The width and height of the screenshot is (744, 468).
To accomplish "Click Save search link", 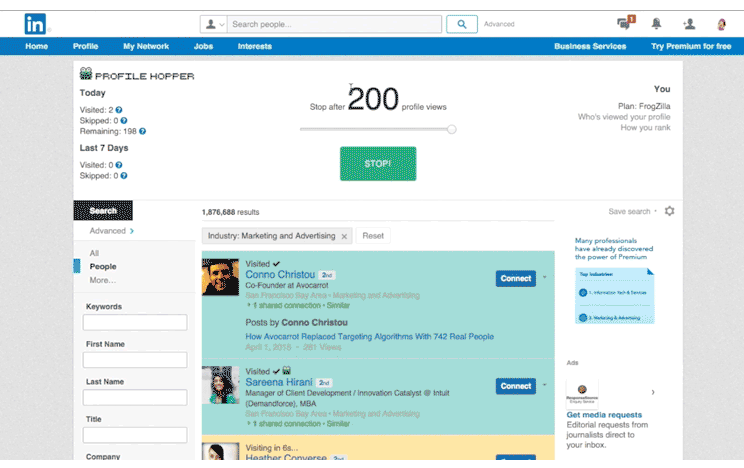I will 629,211.
